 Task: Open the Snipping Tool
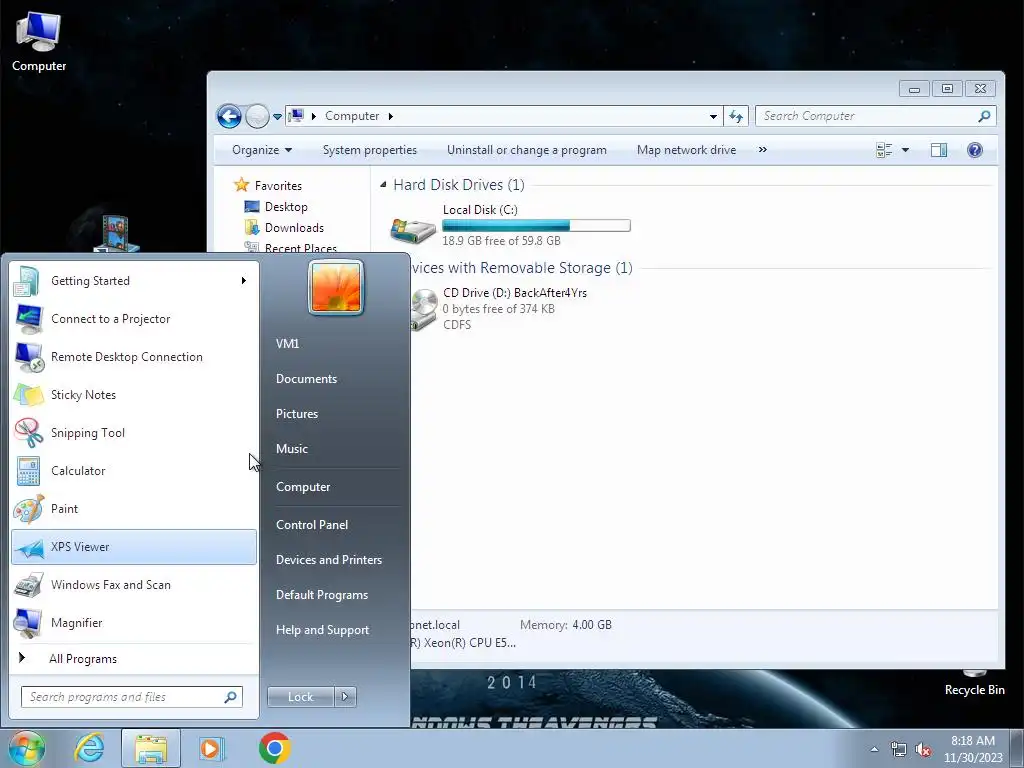tap(134, 432)
